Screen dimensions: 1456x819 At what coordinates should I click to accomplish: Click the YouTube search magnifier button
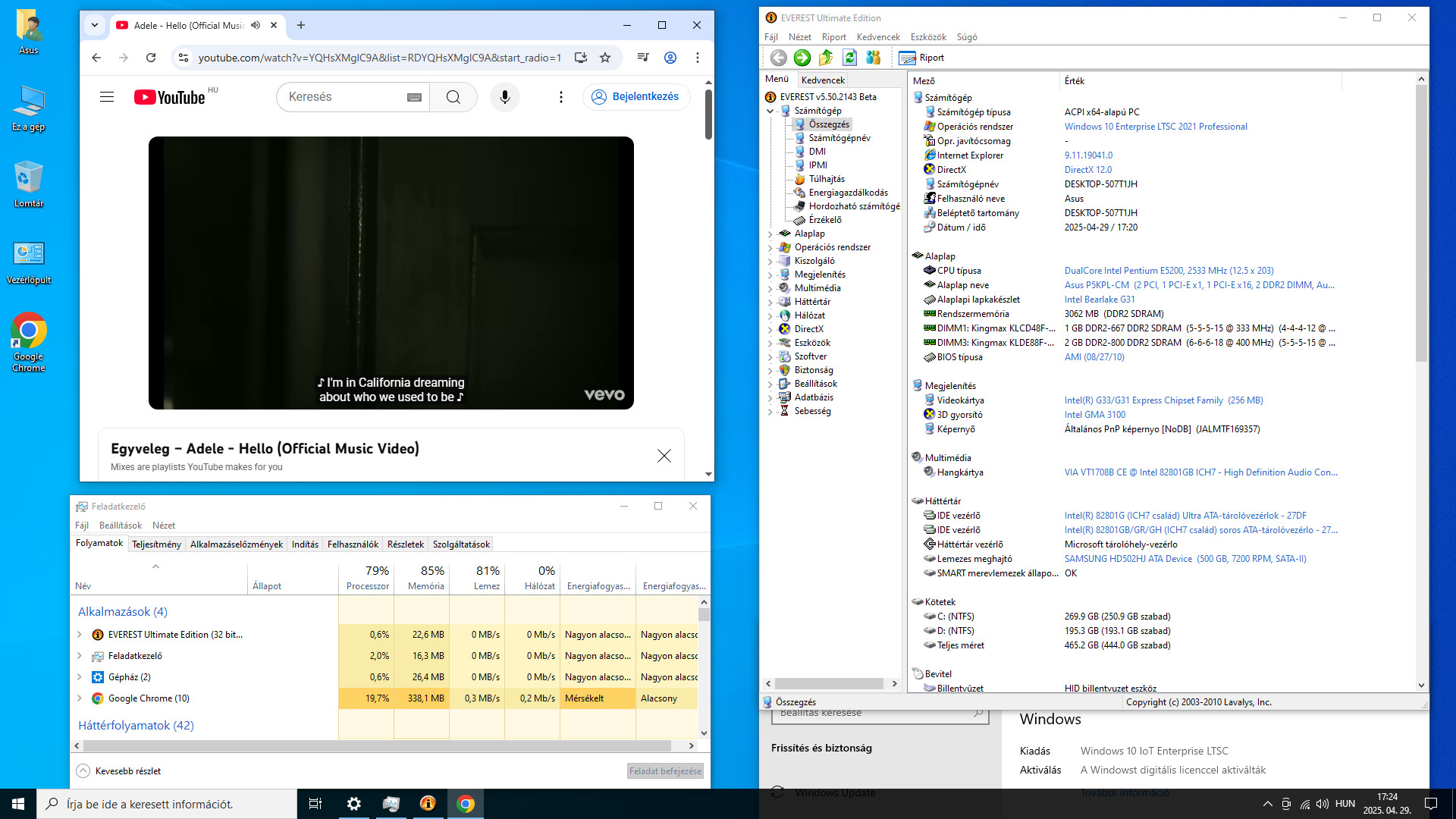coord(453,97)
